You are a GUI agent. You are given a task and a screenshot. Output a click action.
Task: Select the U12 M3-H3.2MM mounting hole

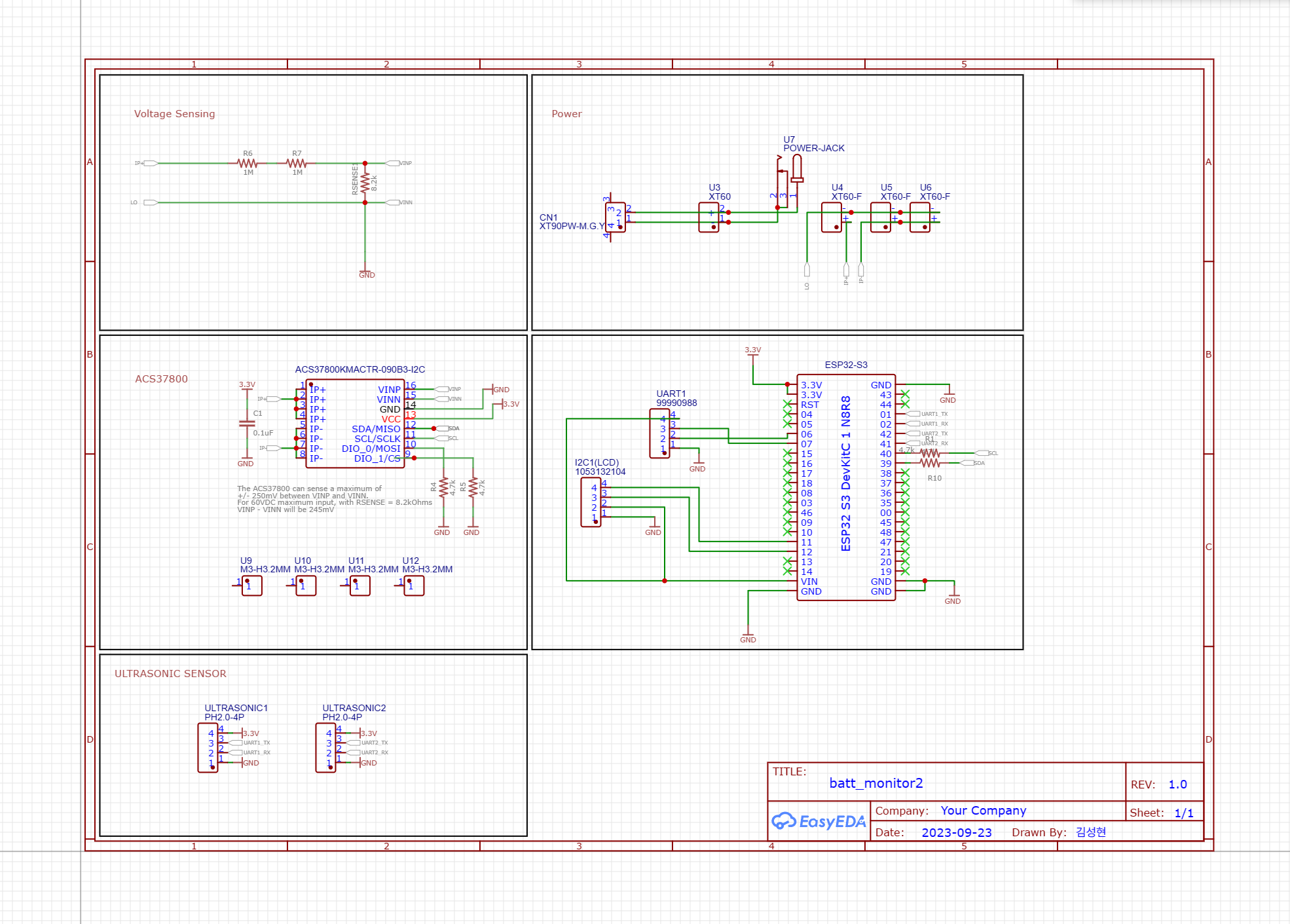pyautogui.click(x=414, y=585)
